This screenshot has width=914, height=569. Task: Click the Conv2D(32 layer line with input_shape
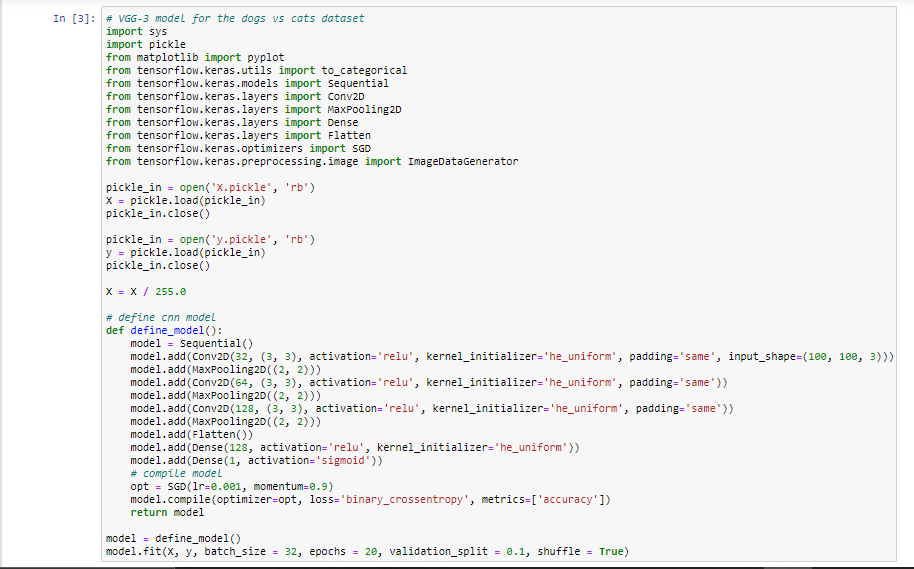(512, 356)
